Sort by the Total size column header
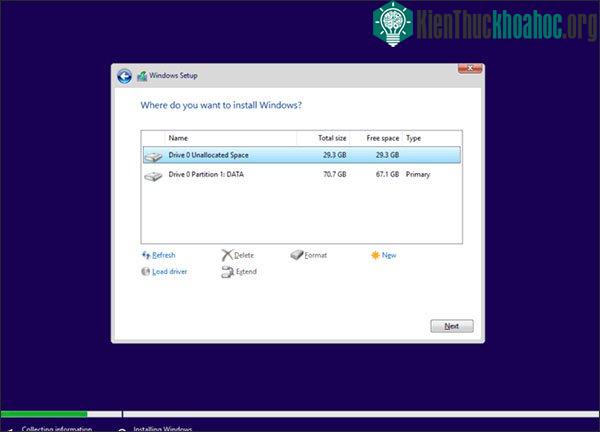Image resolution: width=600 pixels, height=432 pixels. (x=323, y=138)
